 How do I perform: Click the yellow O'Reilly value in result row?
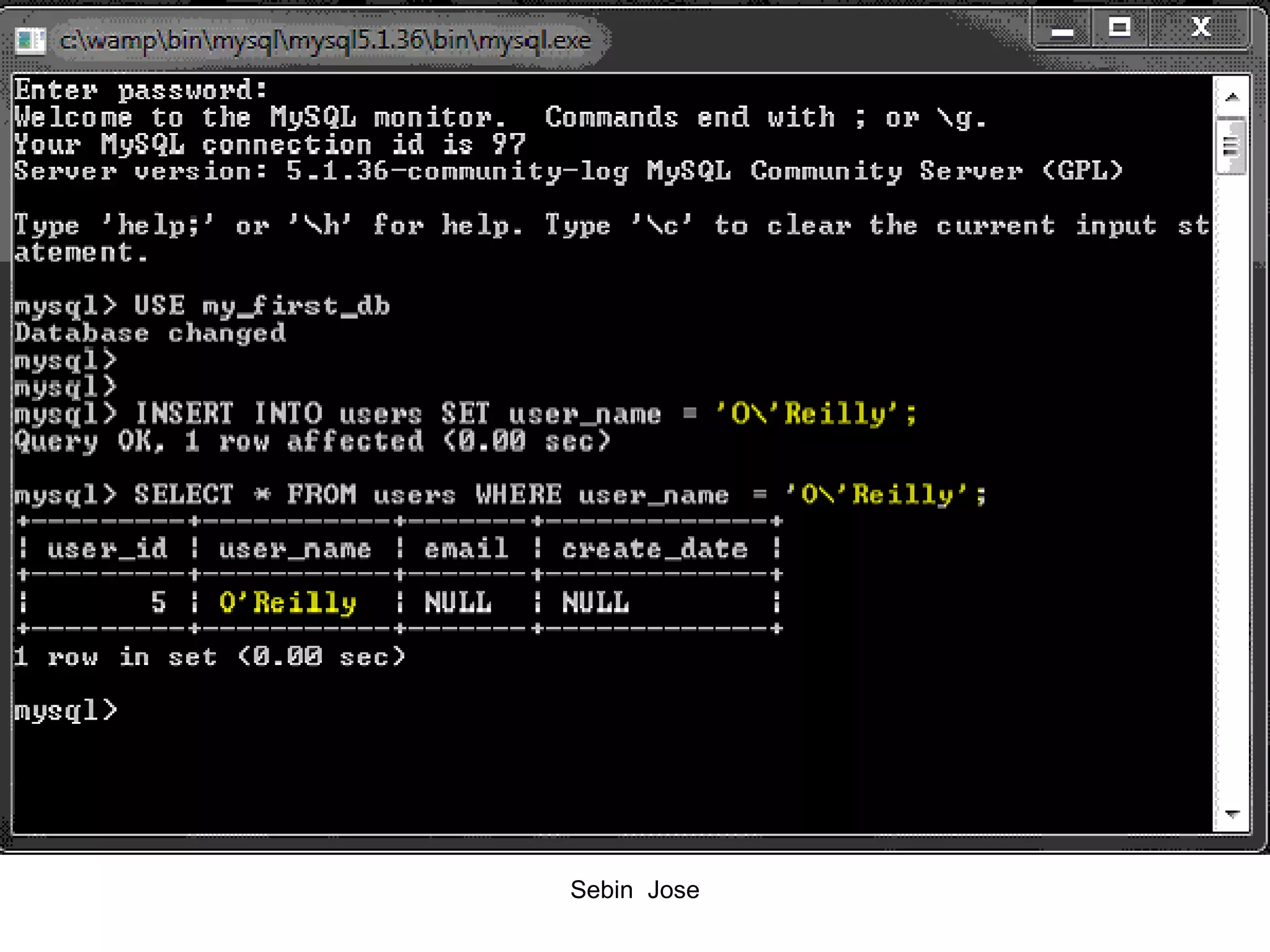pyautogui.click(x=288, y=602)
